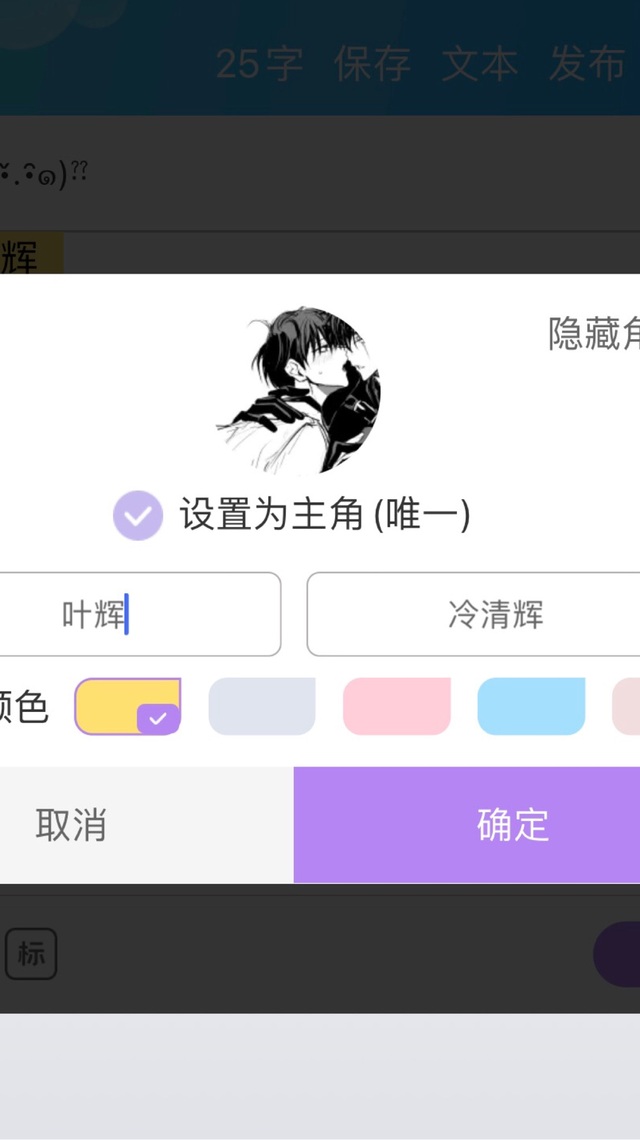The height and width of the screenshot is (1140, 640).
Task: Tap the 发布 publish item
Action: (x=587, y=64)
